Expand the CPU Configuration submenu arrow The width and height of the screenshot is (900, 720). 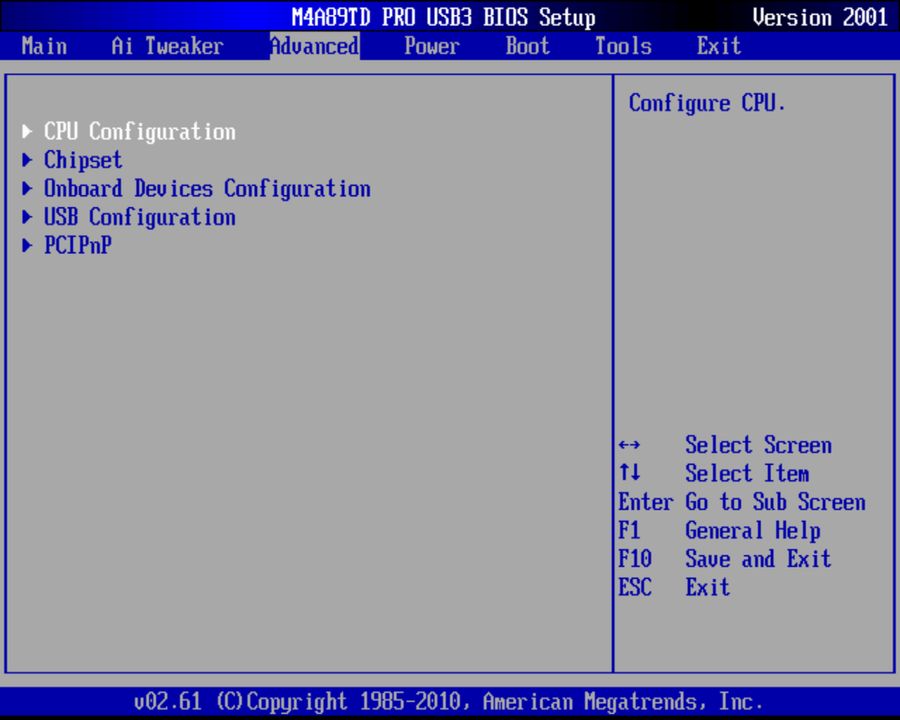(x=26, y=130)
